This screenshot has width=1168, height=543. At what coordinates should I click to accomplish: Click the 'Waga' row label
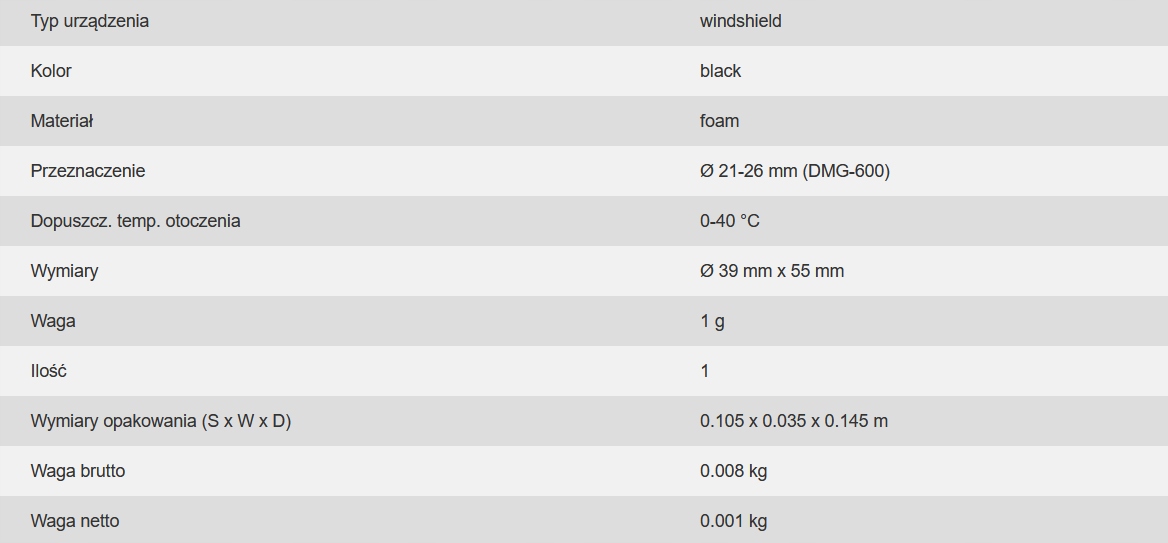tap(53, 321)
